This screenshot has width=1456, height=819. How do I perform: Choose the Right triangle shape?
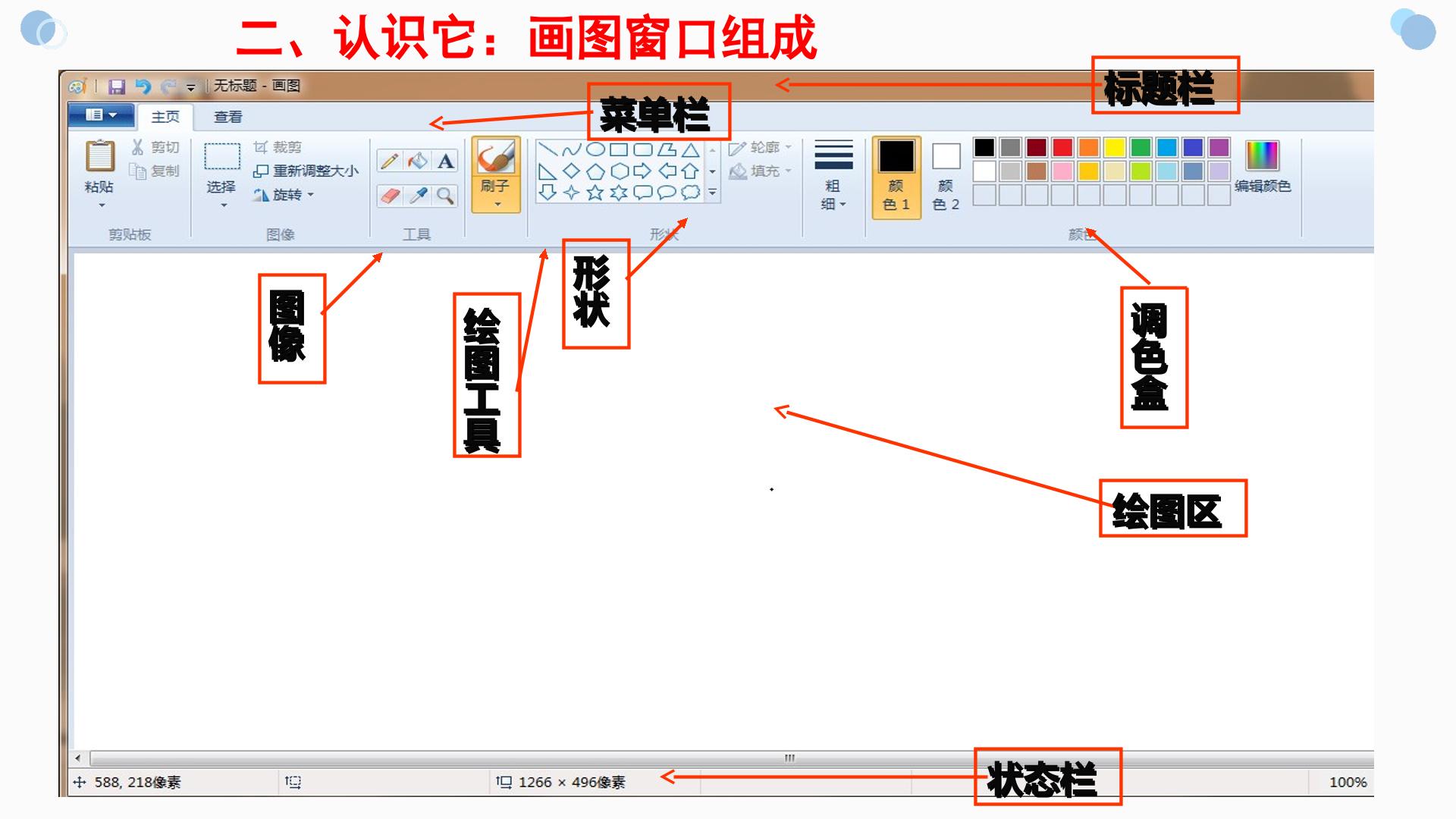(548, 171)
